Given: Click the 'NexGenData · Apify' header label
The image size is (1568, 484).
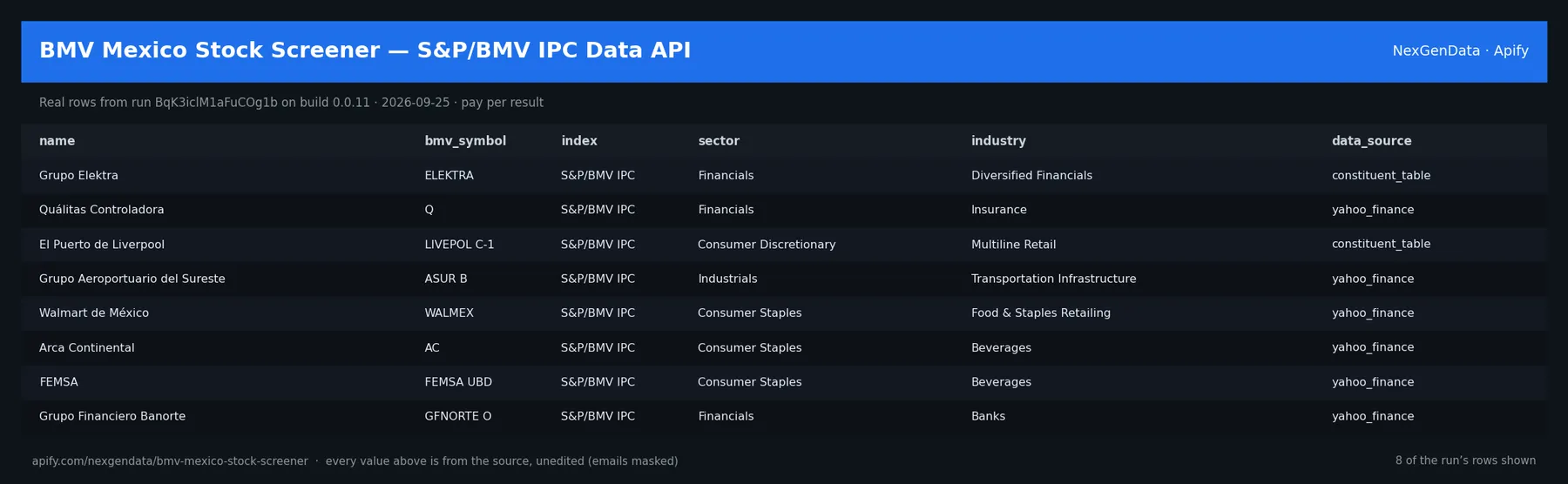Looking at the screenshot, I should 1460,50.
